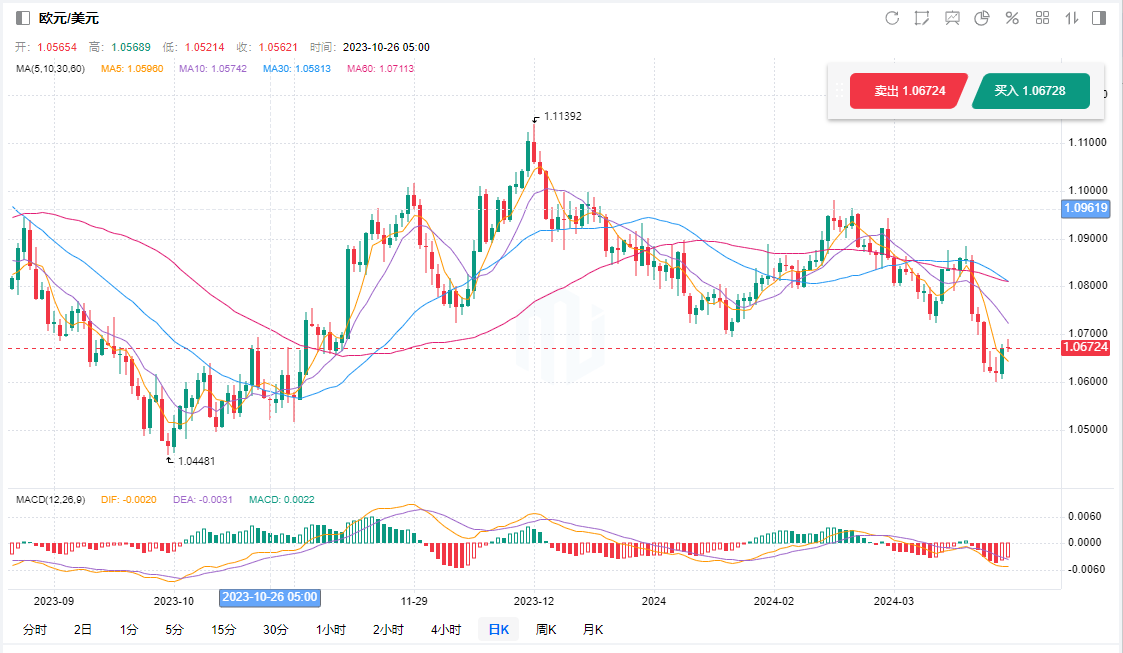The image size is (1123, 653).
Task: Select the 15分 interval tab
Action: [224, 630]
